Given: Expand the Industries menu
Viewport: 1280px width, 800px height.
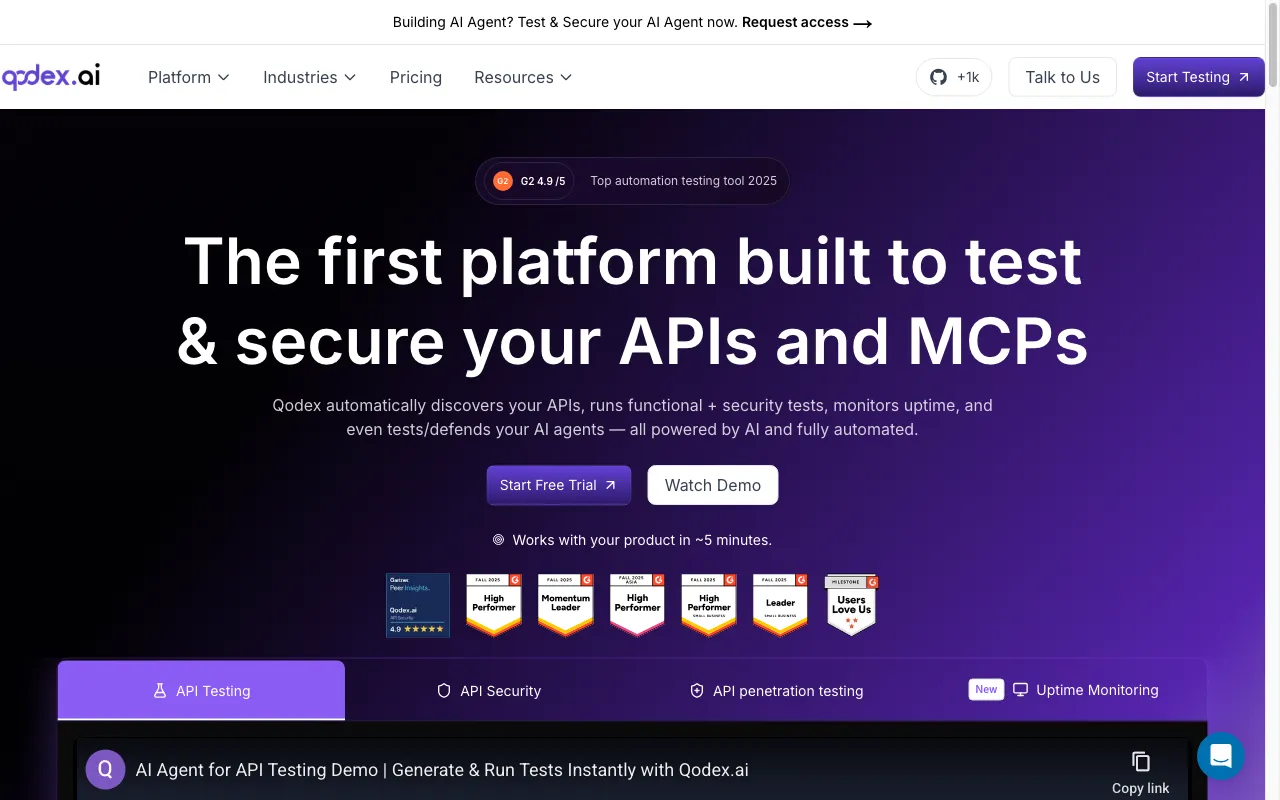Looking at the screenshot, I should pos(310,77).
